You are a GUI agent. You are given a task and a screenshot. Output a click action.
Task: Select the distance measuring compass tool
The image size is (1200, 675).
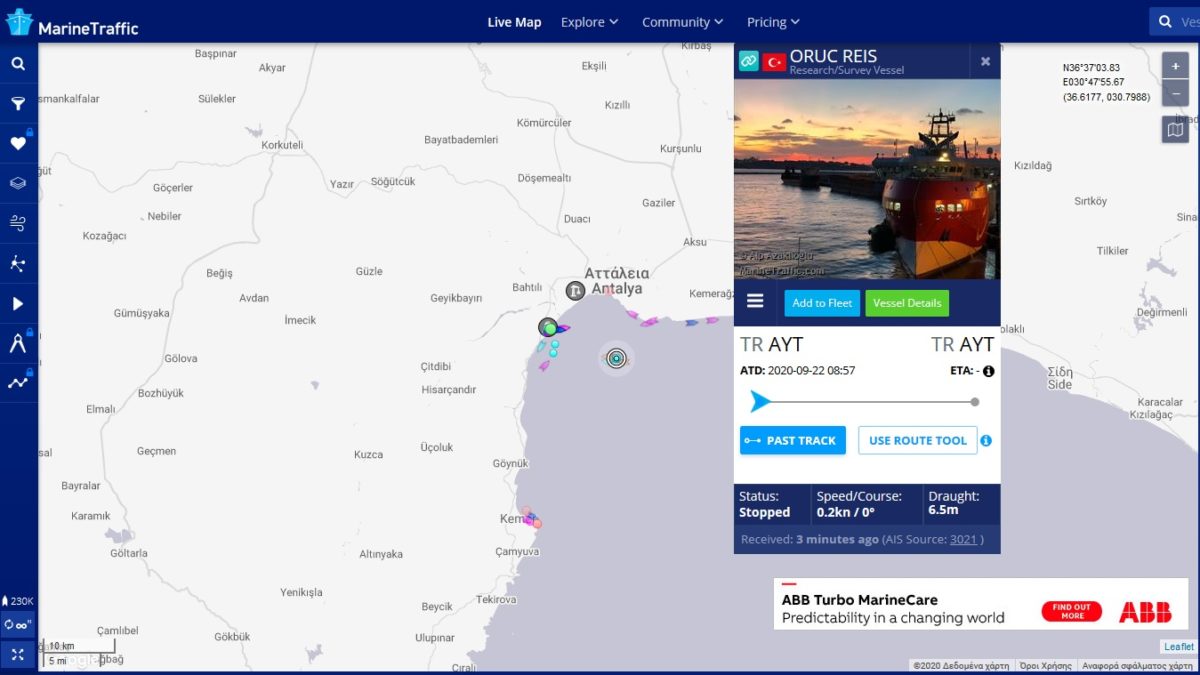click(x=18, y=343)
